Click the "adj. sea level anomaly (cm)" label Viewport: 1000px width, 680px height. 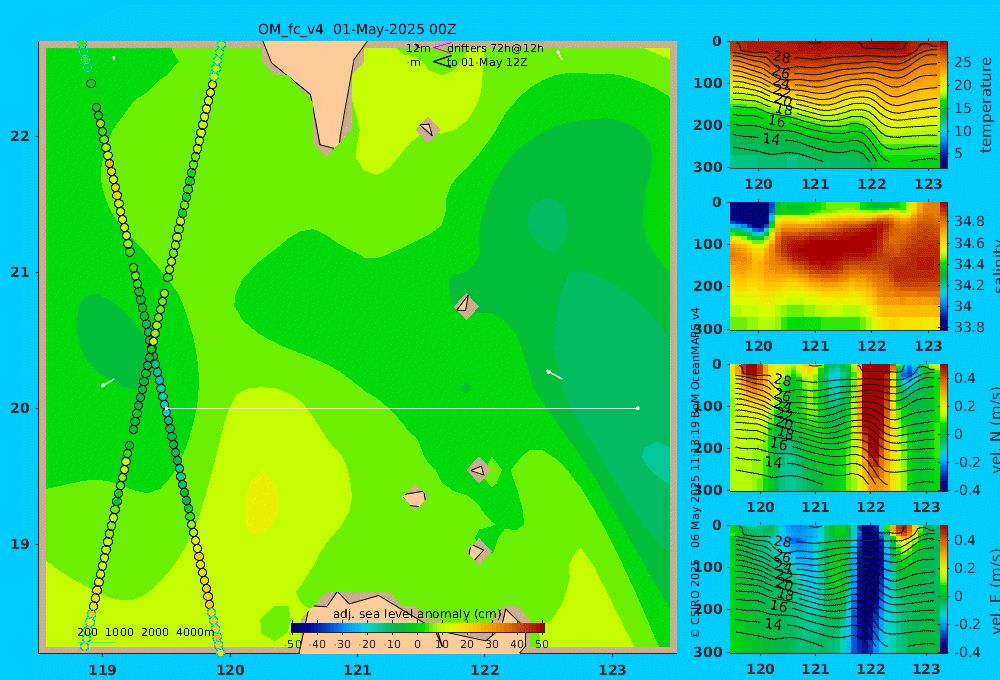(x=417, y=614)
